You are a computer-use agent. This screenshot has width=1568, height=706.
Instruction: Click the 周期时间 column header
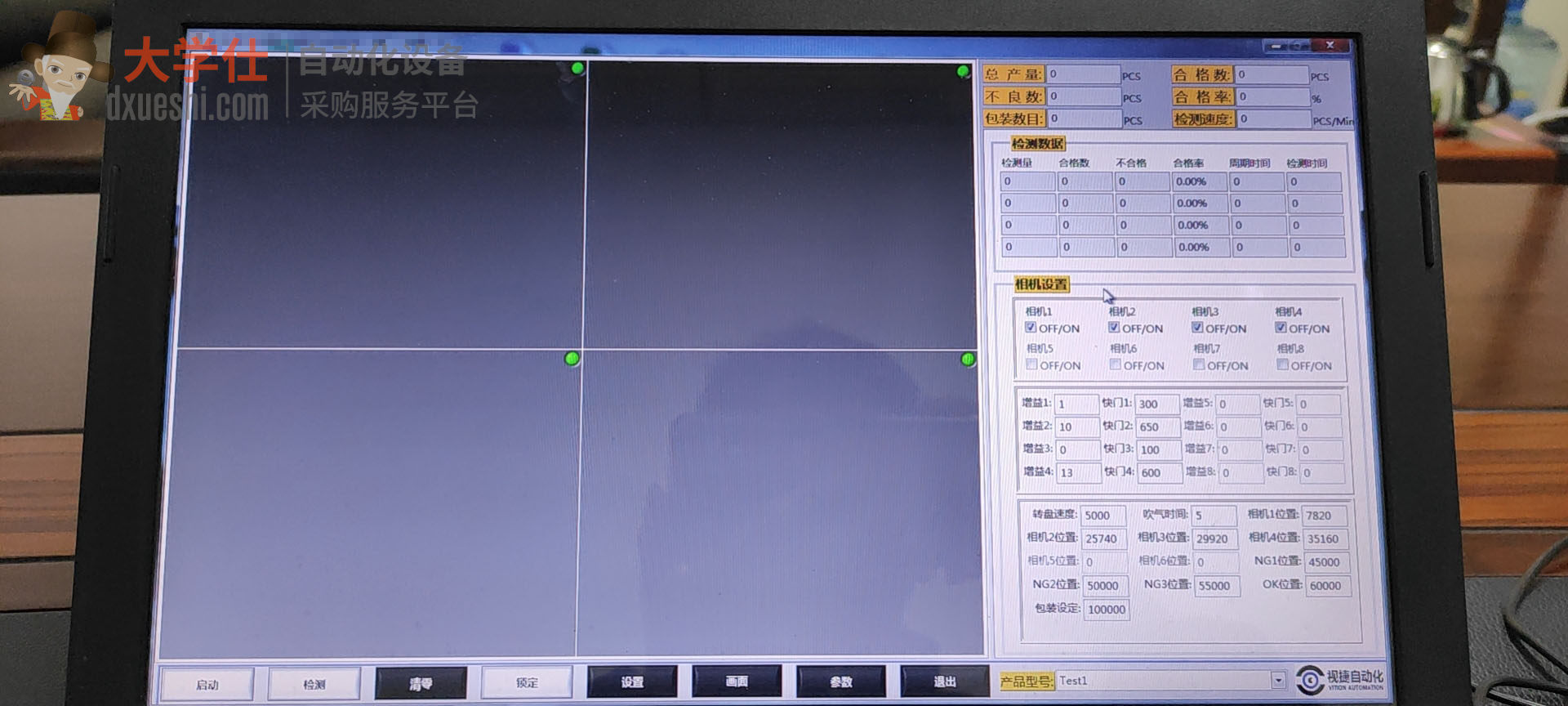tap(1249, 163)
